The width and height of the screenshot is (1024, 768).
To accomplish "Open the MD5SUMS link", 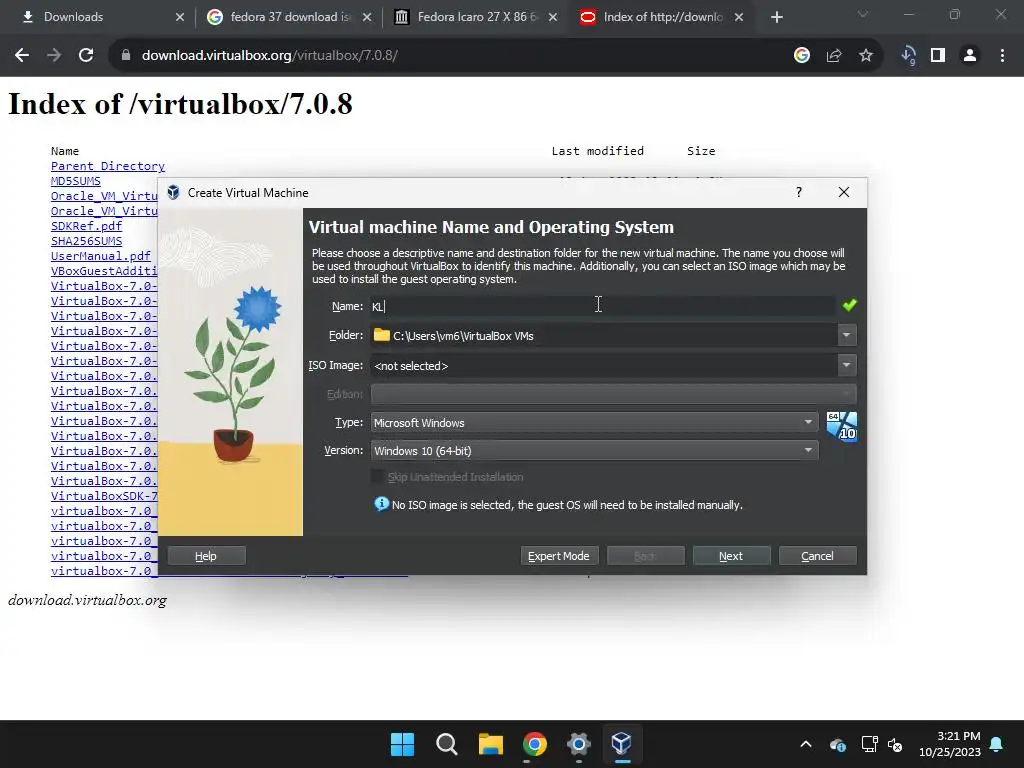I will point(76,181).
